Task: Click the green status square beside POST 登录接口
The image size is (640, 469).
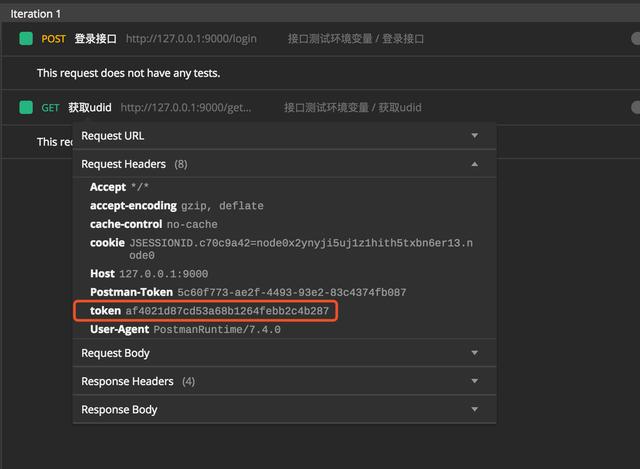Action: pyautogui.click(x=26, y=39)
